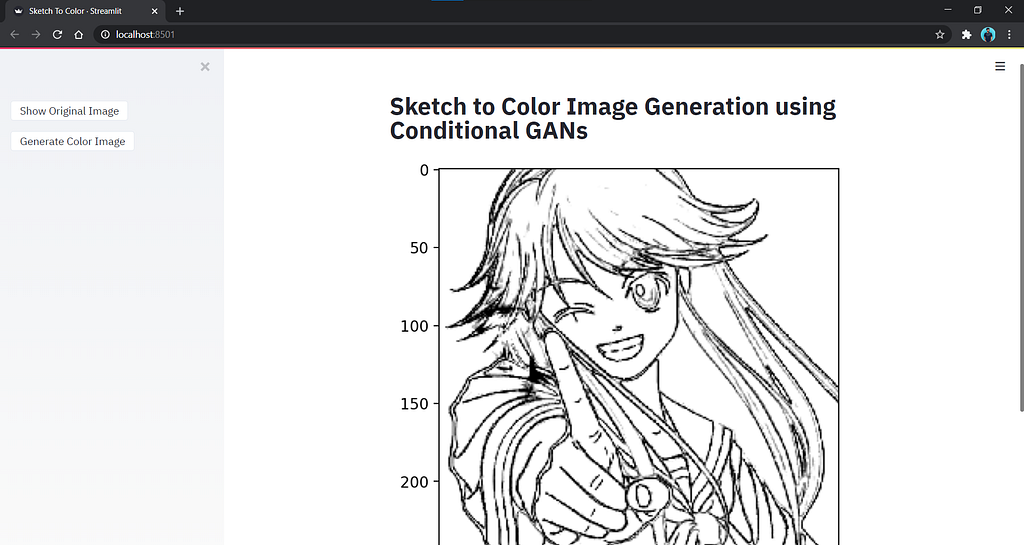Minimize the browser window
Screen dimensions: 1024x545
[948, 10]
